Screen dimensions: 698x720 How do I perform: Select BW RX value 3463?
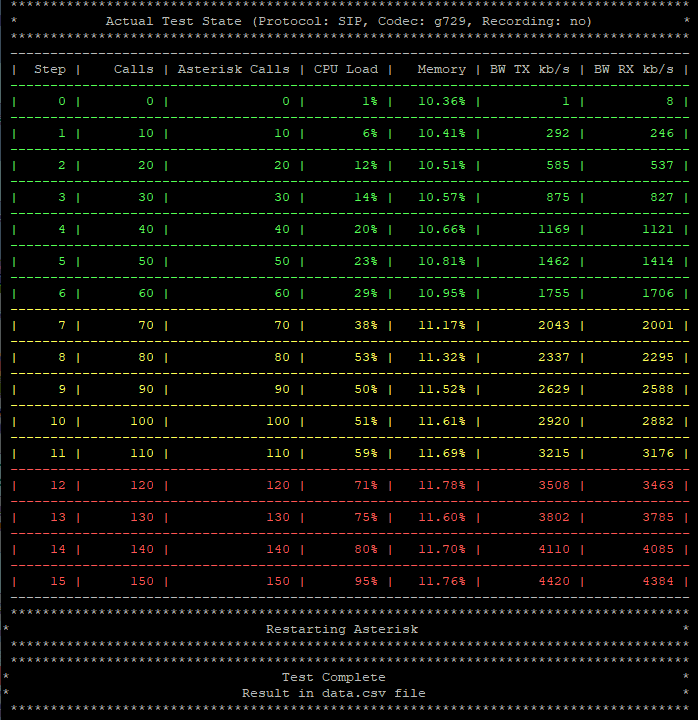(x=658, y=485)
